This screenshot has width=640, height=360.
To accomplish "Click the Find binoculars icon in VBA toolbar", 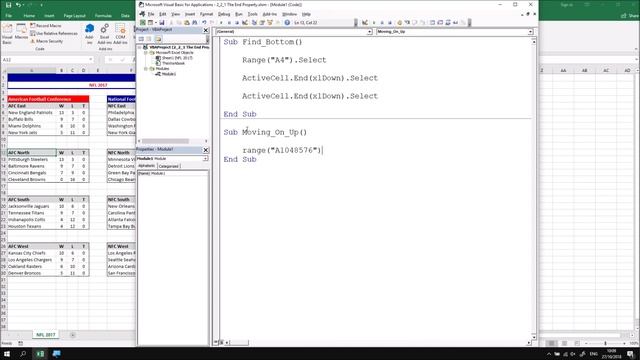I will tap(195, 22).
